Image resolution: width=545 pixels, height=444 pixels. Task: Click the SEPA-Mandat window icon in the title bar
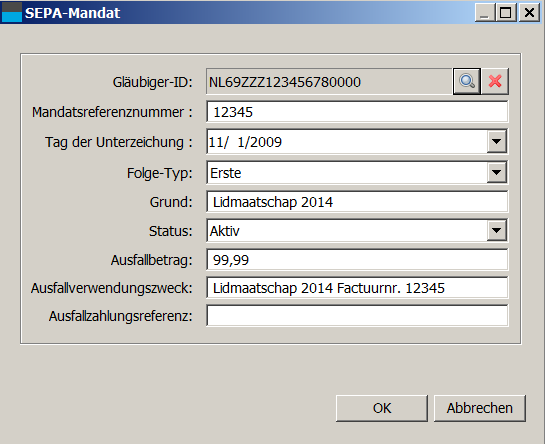12,13
